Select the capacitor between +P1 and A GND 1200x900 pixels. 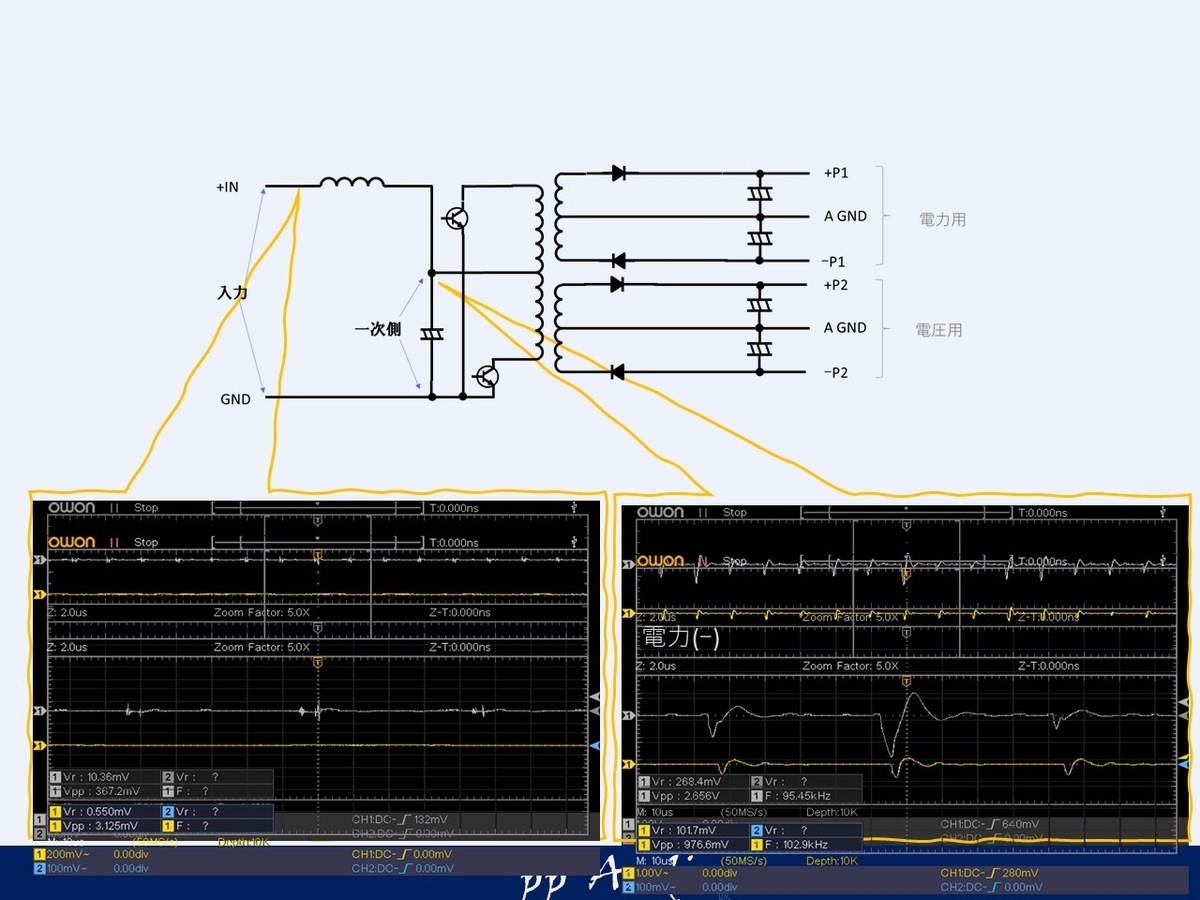tap(760, 194)
